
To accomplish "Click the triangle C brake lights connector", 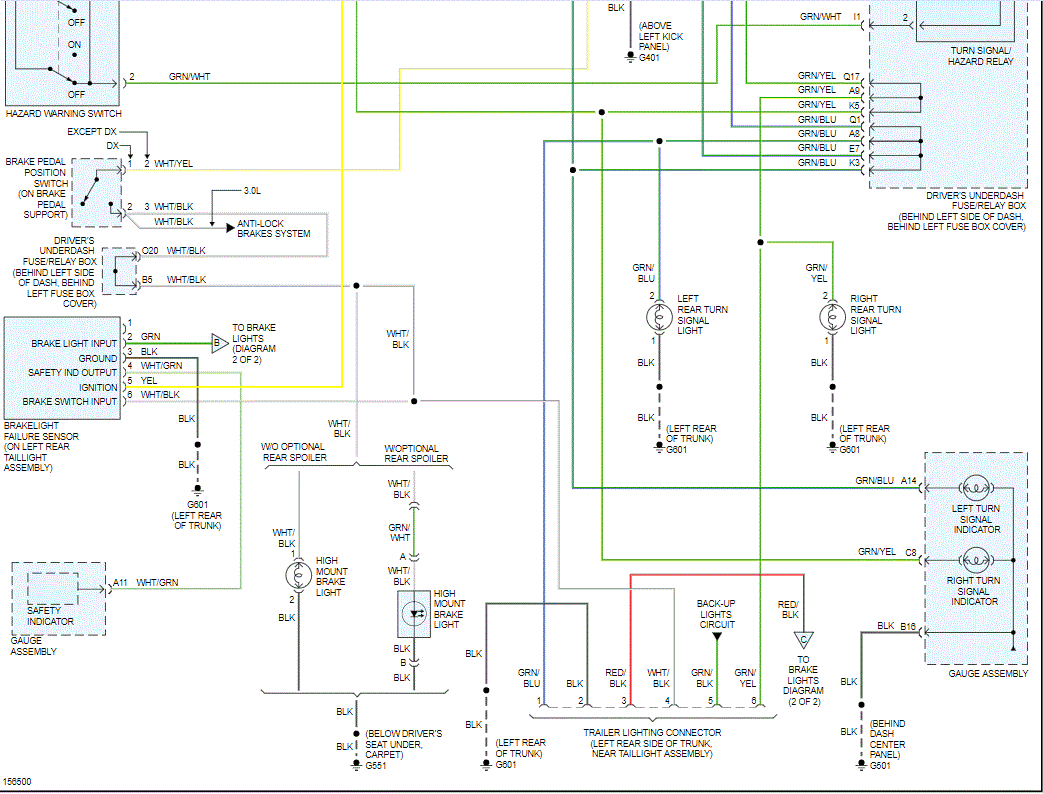I will (804, 640).
